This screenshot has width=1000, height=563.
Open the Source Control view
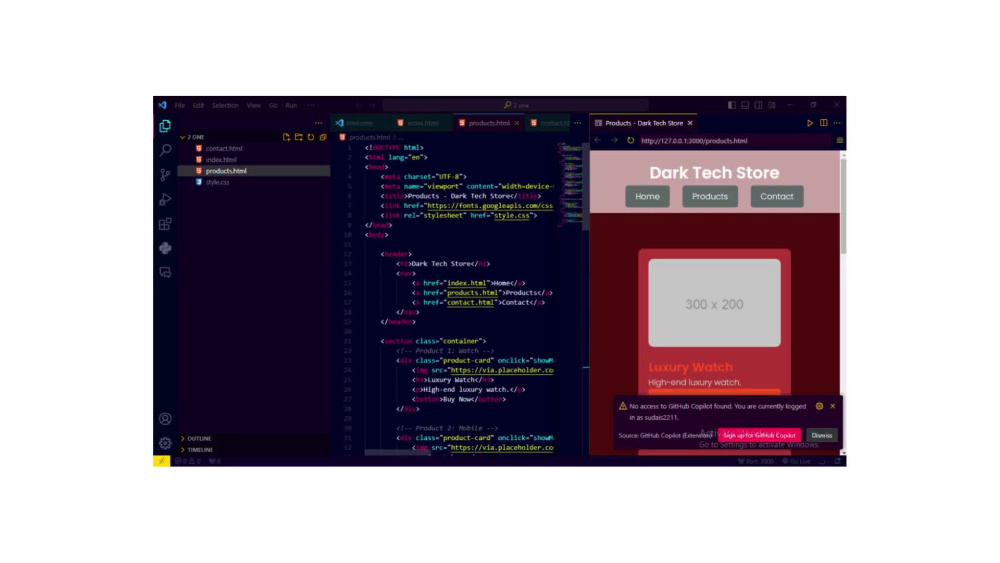165,174
